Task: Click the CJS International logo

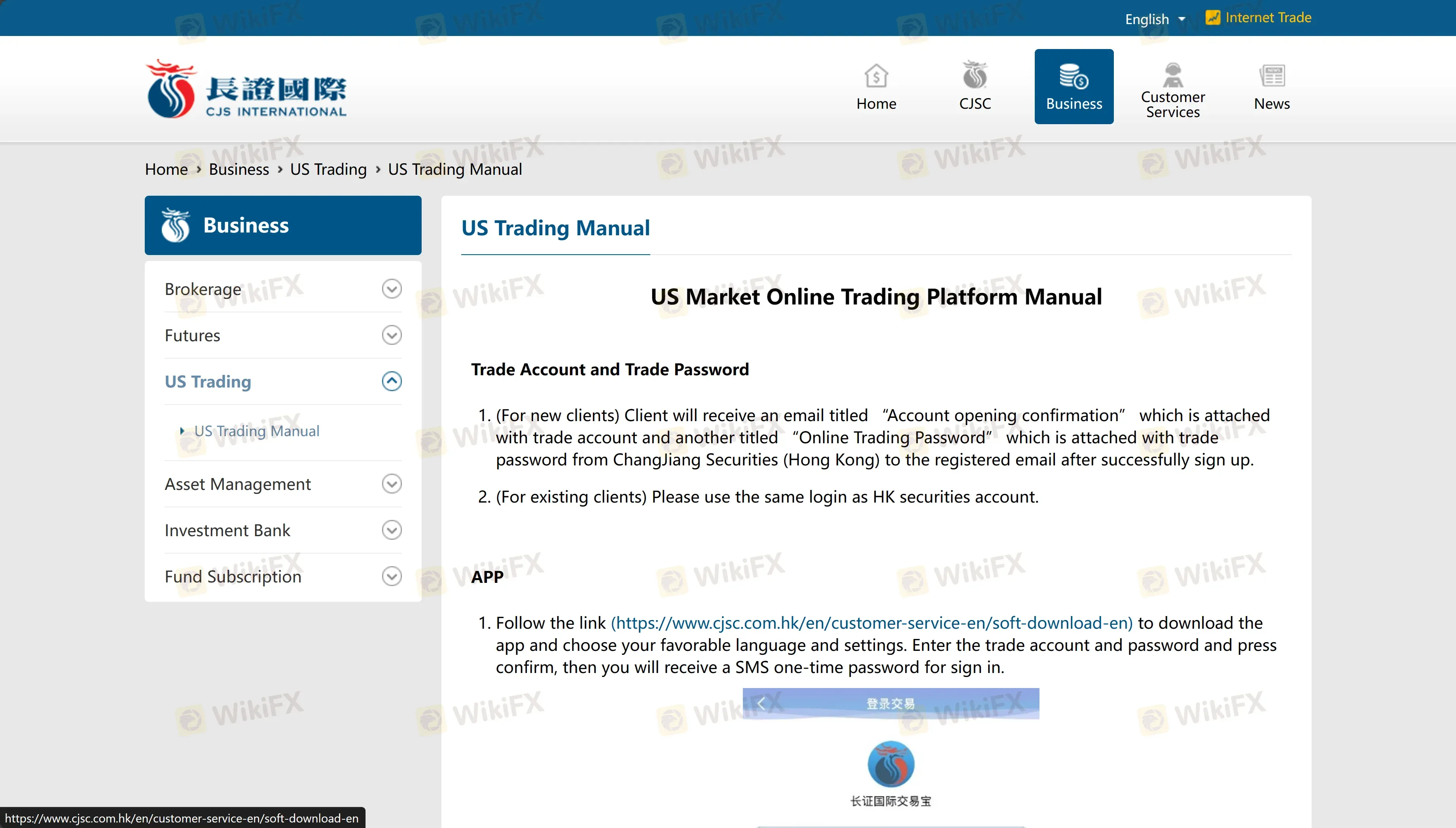Action: (x=246, y=89)
